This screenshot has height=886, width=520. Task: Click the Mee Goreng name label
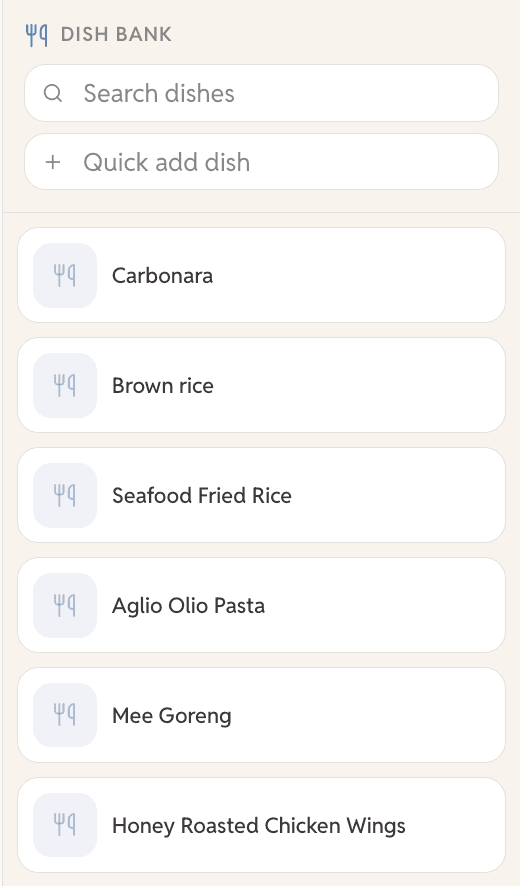pos(172,716)
